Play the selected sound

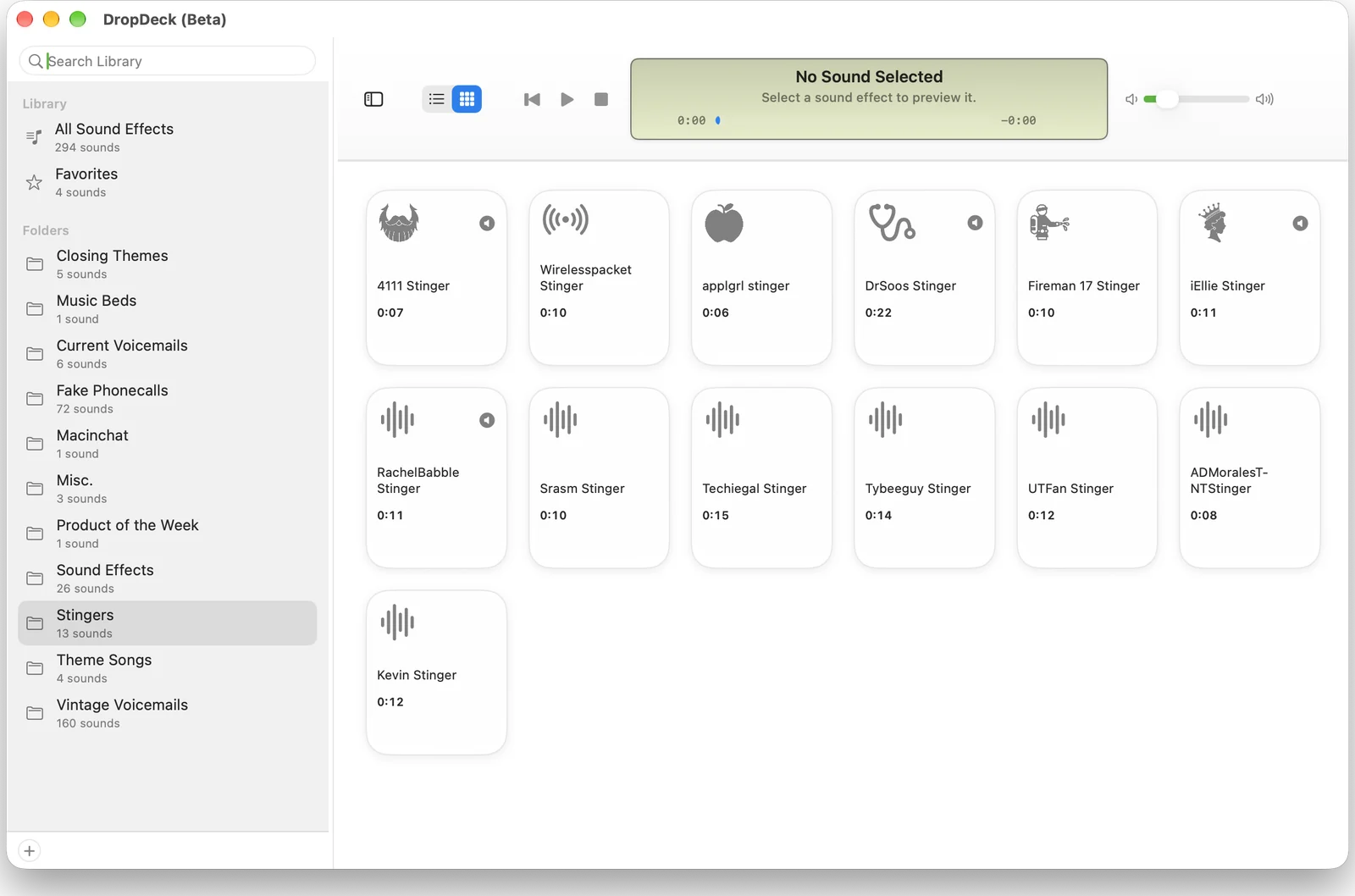pos(567,99)
